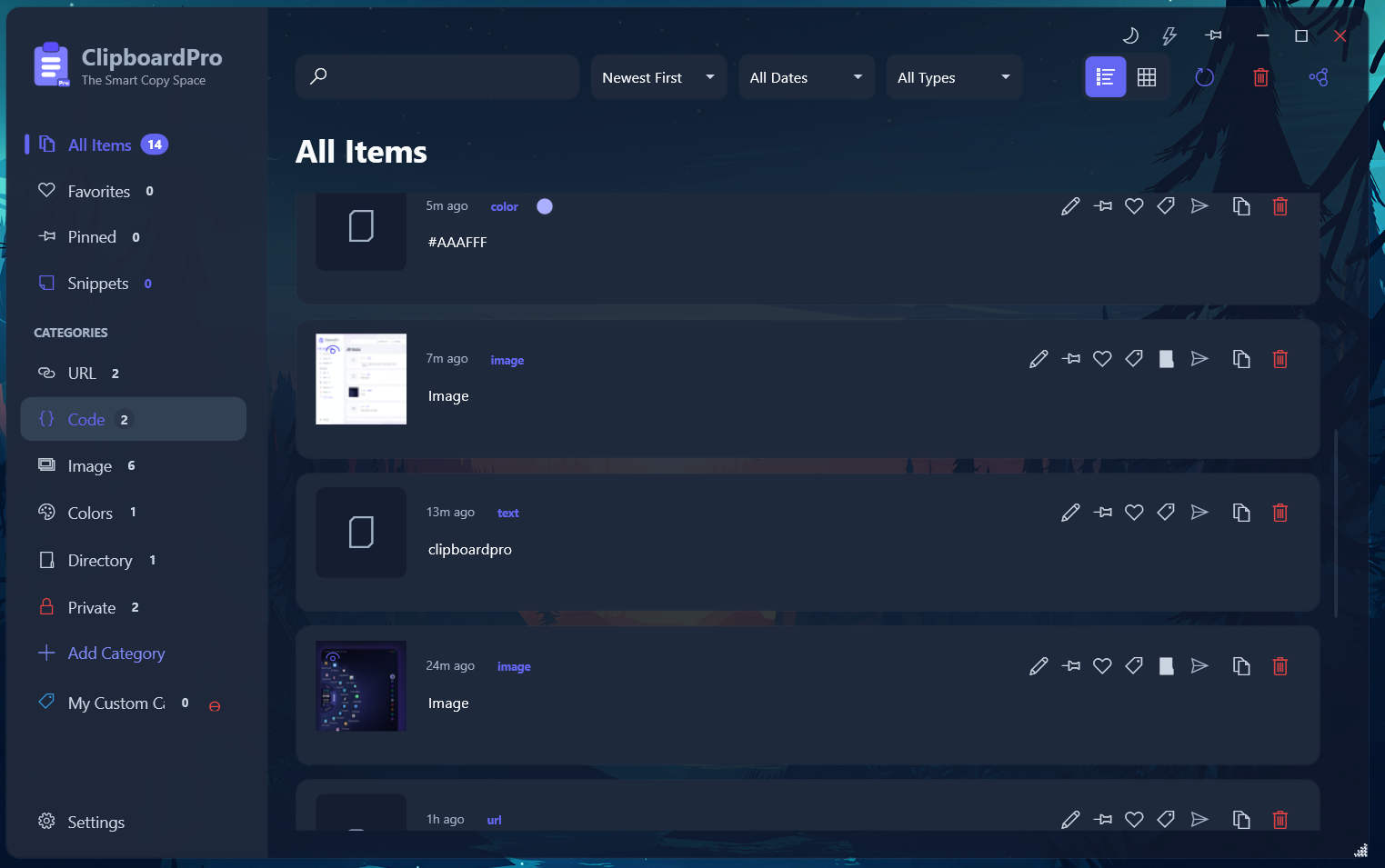This screenshot has height=868, width=1385.
Task: Open Pinned section in sidebar
Action: coord(134,237)
